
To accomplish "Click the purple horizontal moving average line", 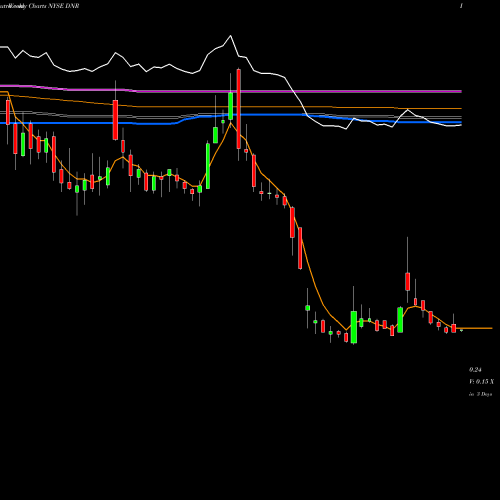I will pyautogui.click(x=231, y=91).
